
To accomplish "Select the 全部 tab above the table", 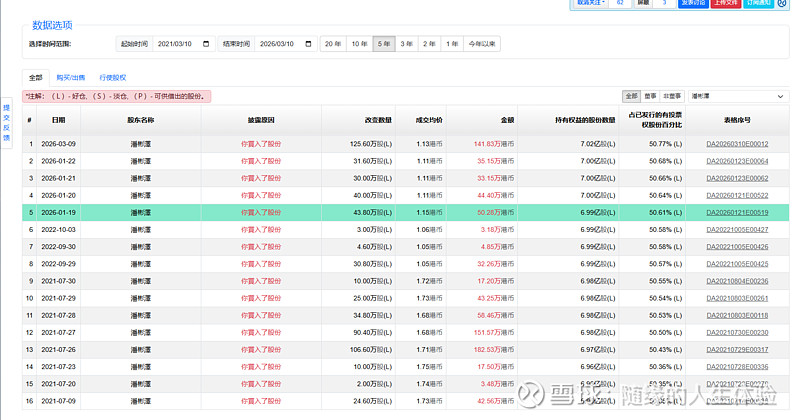I will [x=36, y=77].
